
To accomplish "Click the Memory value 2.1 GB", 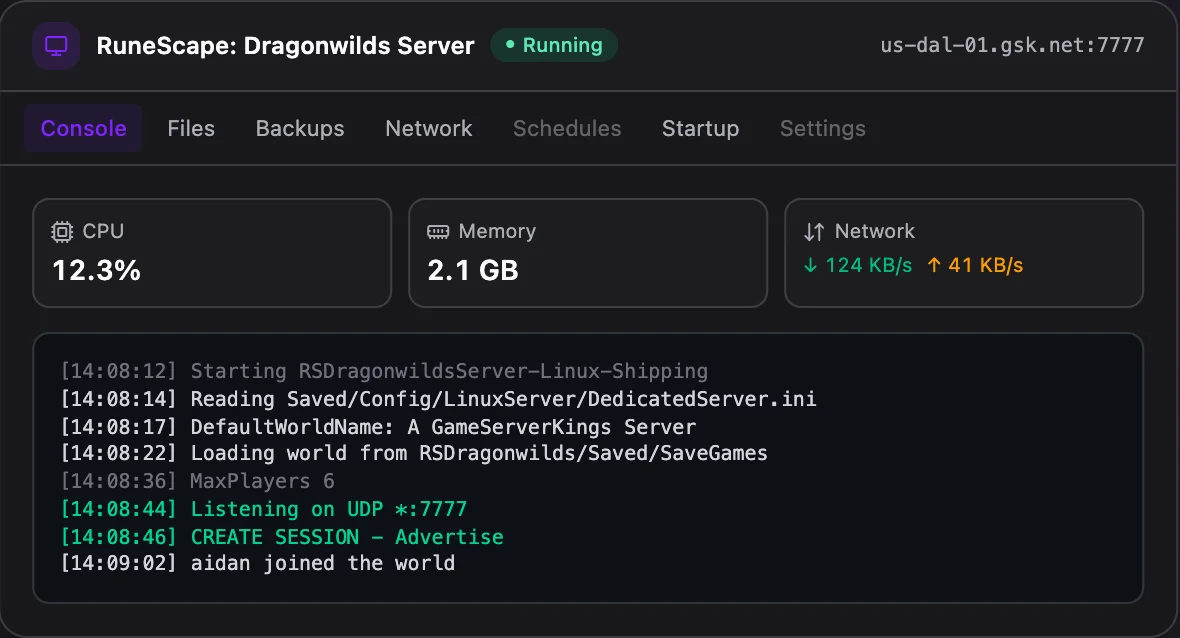I will coord(473,270).
